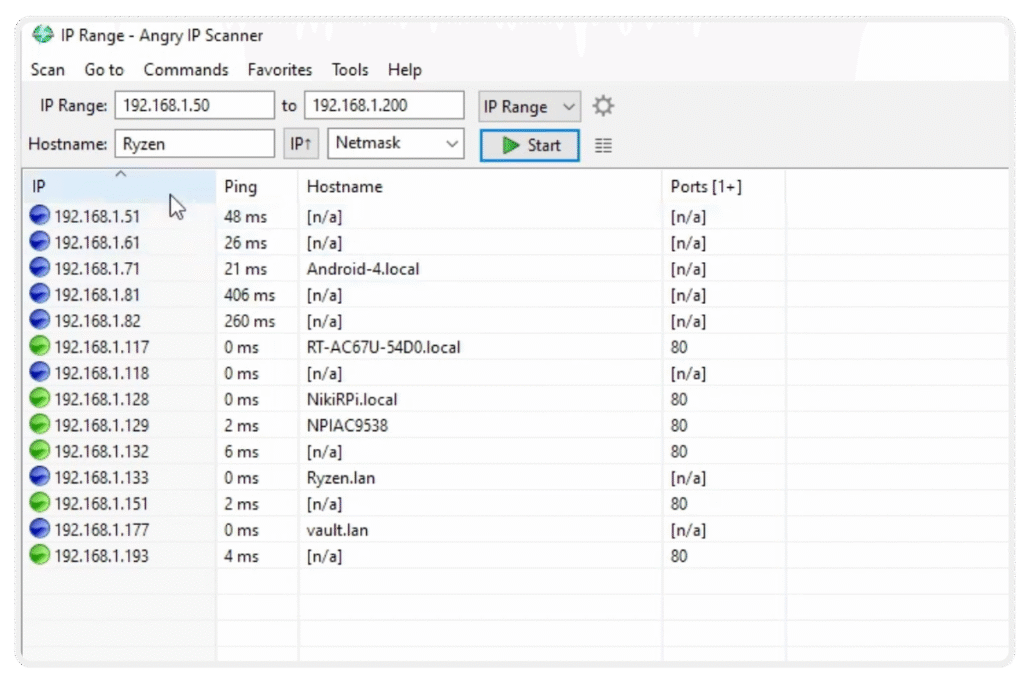Screen dimensions: 1024x683
Task: Select hostname NikiRPi.local
Action: tap(351, 400)
